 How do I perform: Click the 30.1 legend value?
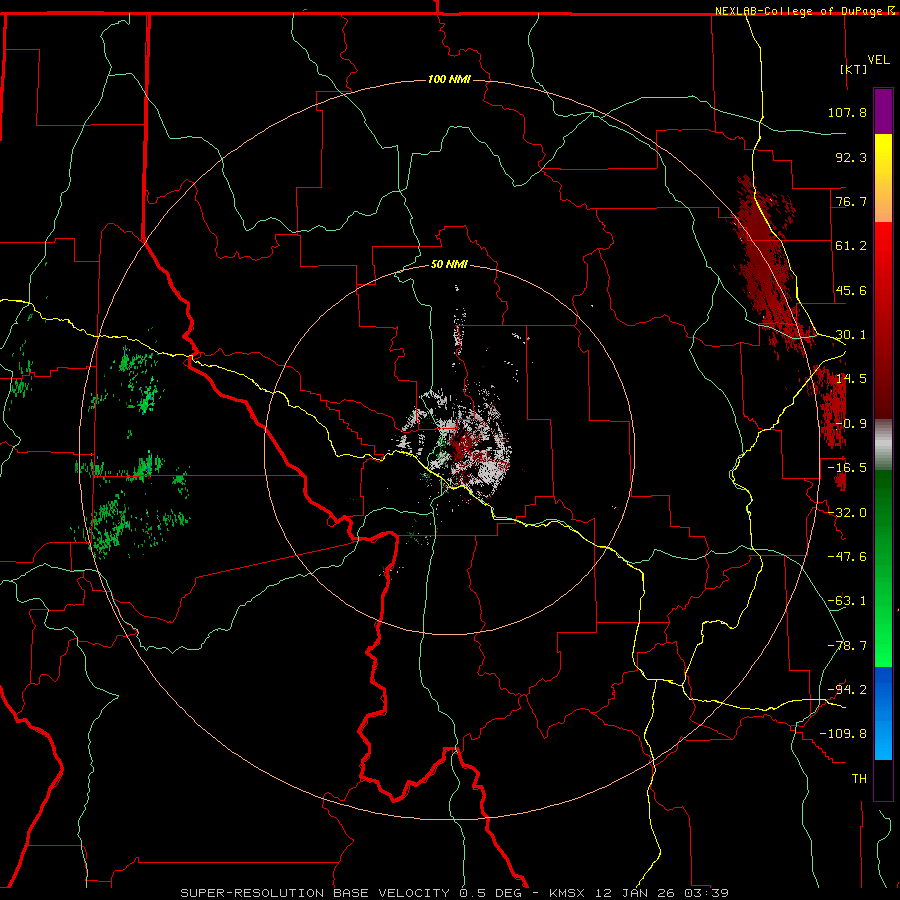pyautogui.click(x=851, y=335)
